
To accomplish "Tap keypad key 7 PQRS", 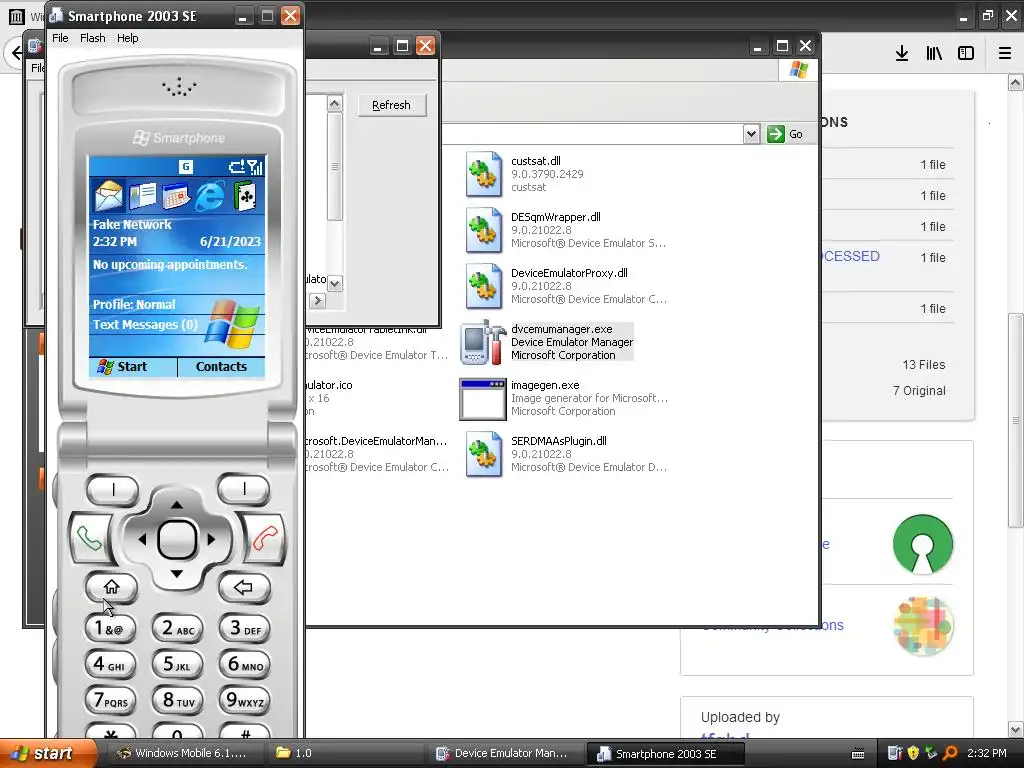I will pyautogui.click(x=110, y=701).
